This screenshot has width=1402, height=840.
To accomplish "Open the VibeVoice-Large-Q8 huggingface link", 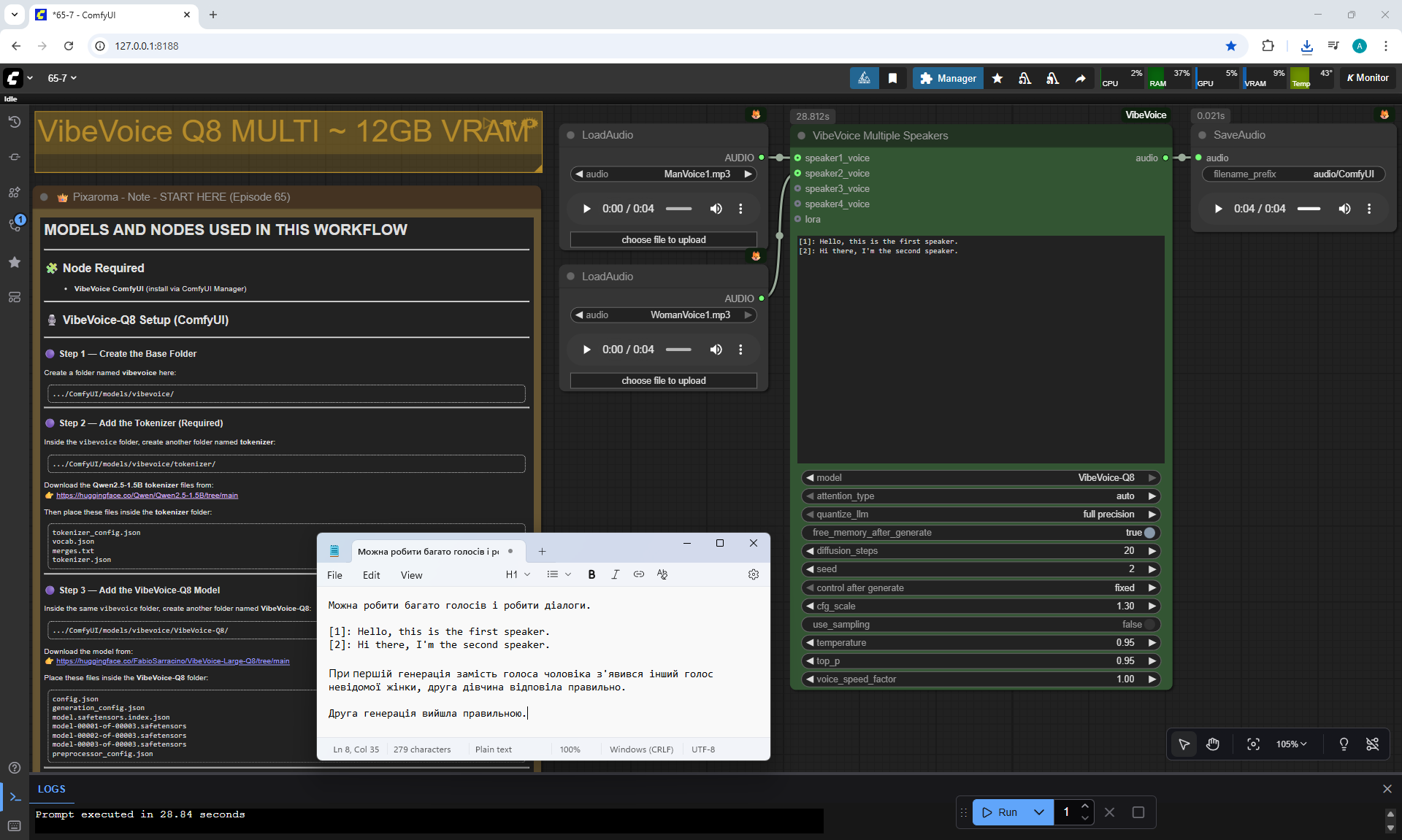I will 172,661.
